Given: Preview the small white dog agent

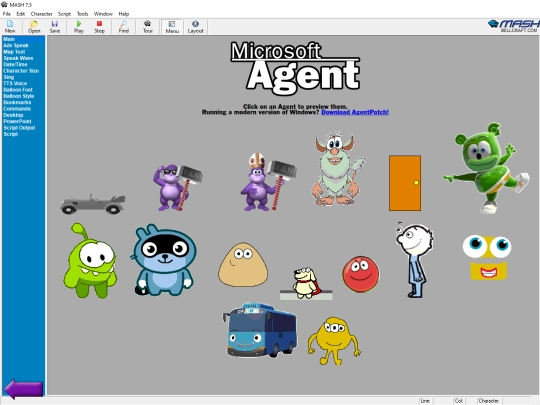Looking at the screenshot, I should [x=306, y=283].
